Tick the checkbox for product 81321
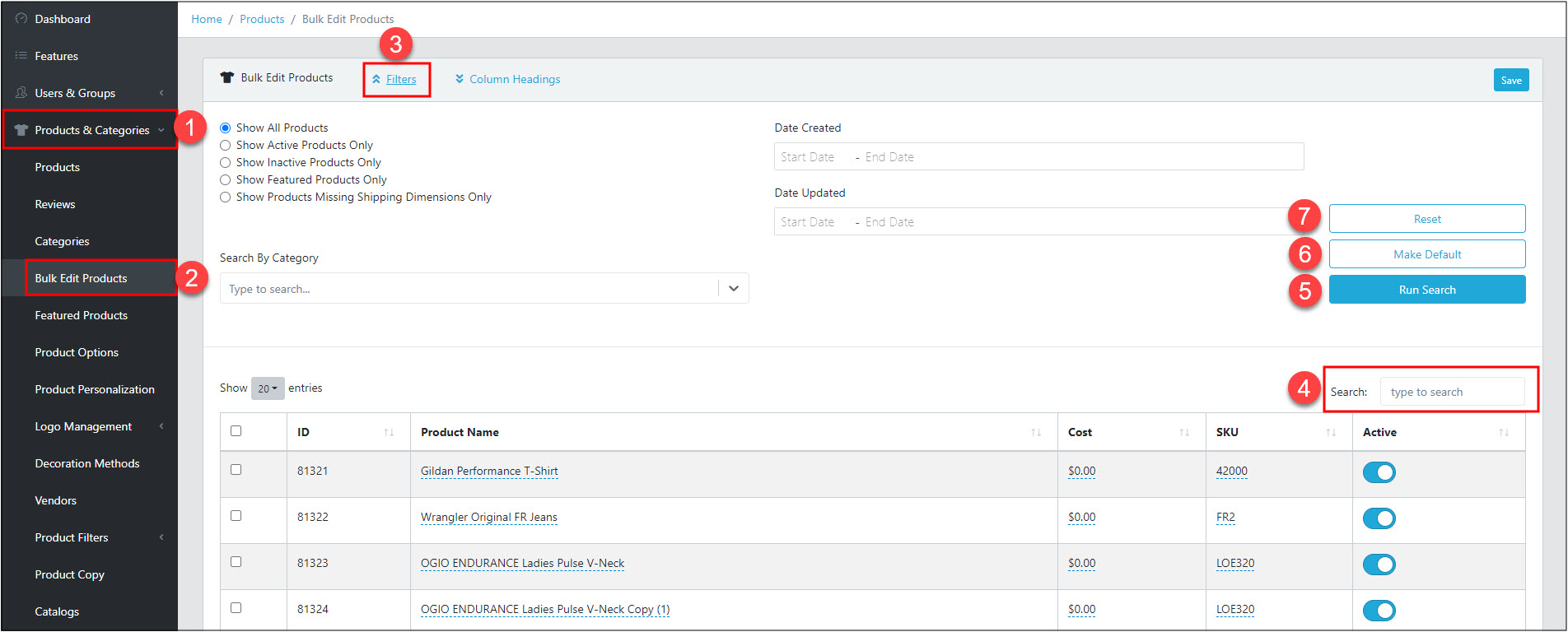Viewport: 1568px width, 632px height. (x=236, y=470)
